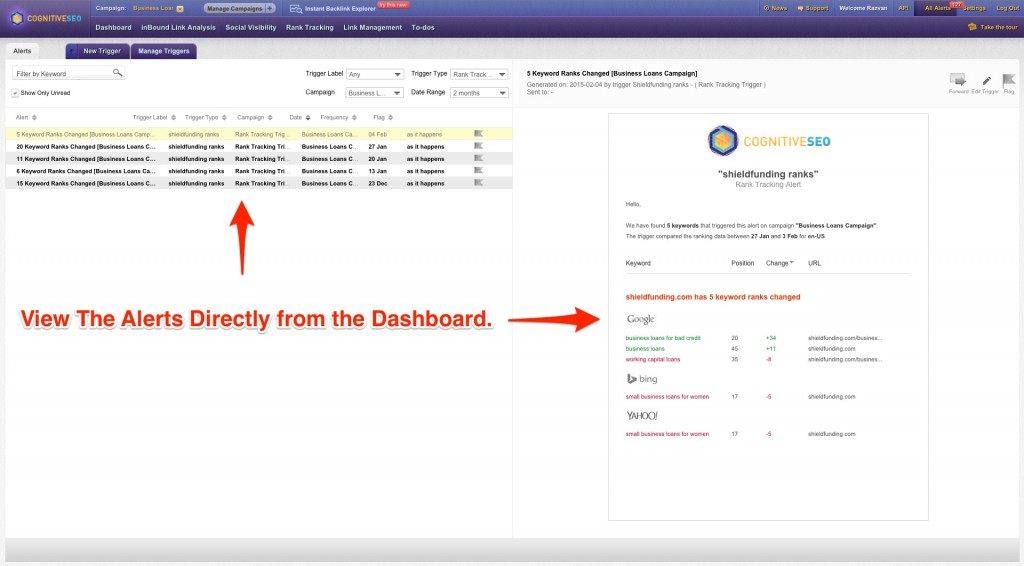Flag the 04 Feb alert row
Screen dimensions: 1024x566
point(478,133)
